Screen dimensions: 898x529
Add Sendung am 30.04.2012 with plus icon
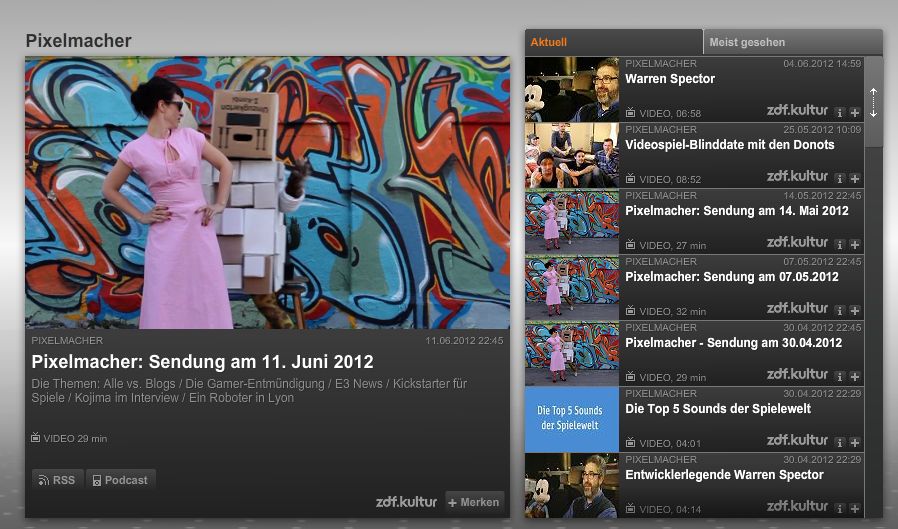coord(854,376)
